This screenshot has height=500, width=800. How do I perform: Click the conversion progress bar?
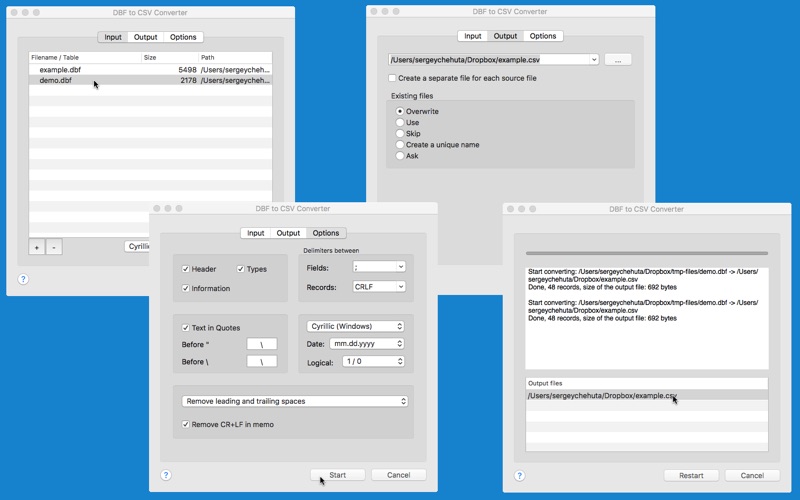point(647,253)
